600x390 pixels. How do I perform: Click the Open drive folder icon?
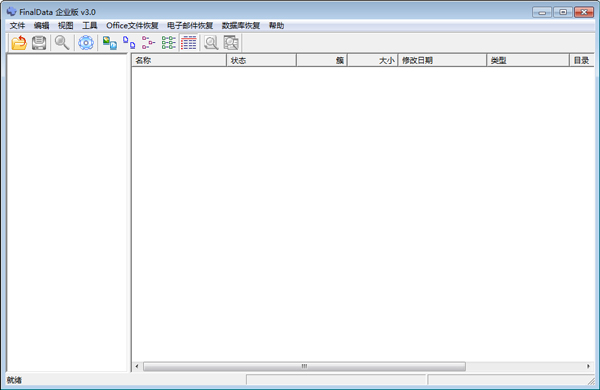click(19, 42)
